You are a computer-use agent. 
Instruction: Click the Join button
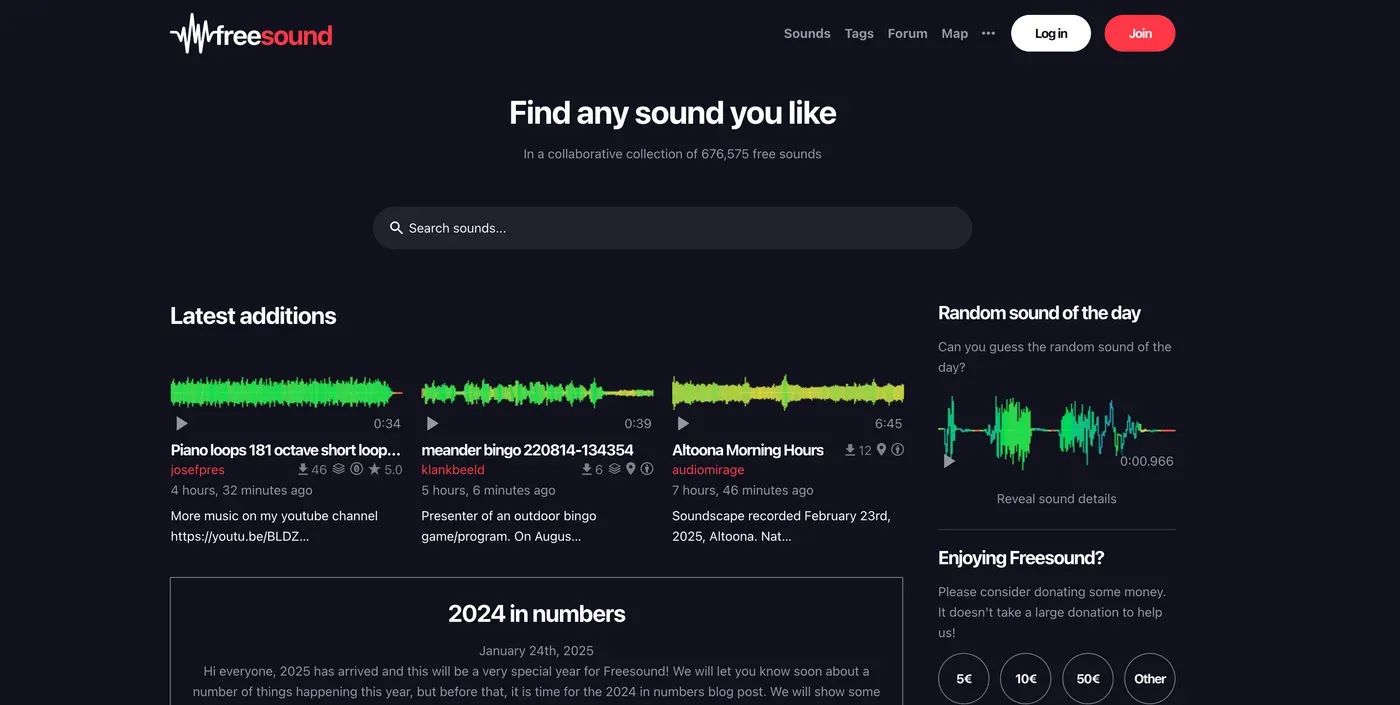[1140, 33]
